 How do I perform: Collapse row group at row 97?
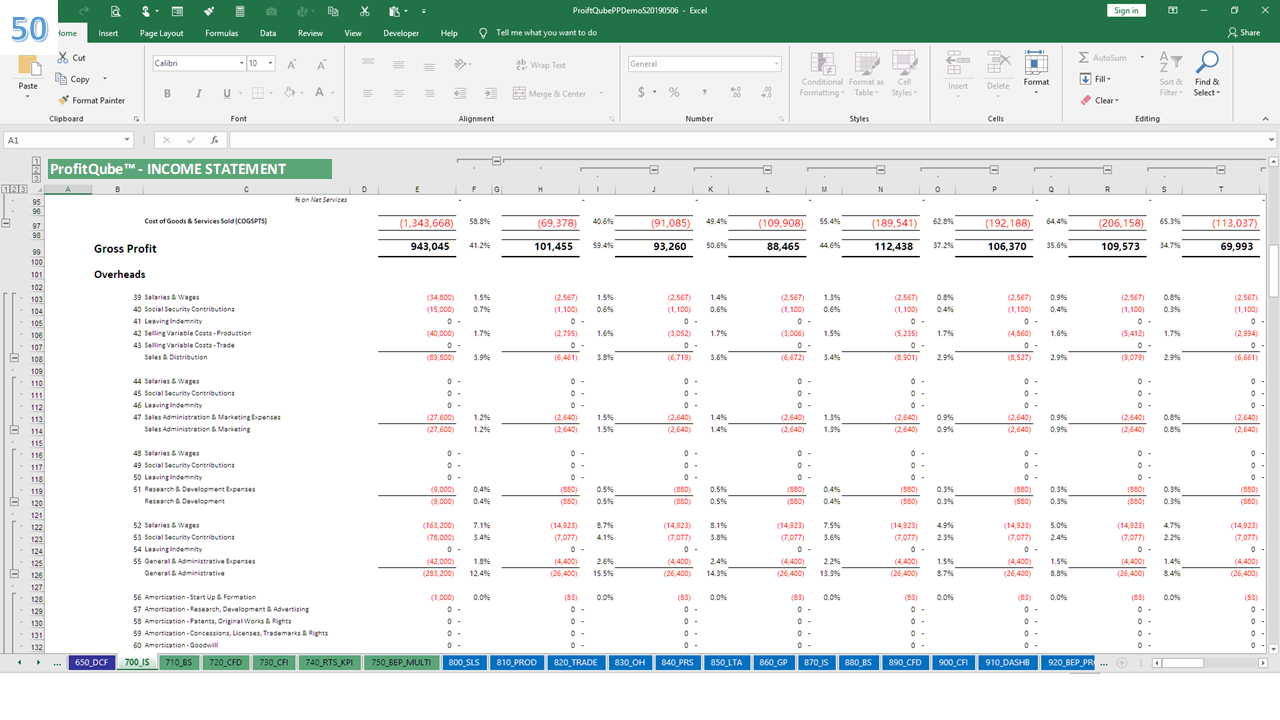6,223
